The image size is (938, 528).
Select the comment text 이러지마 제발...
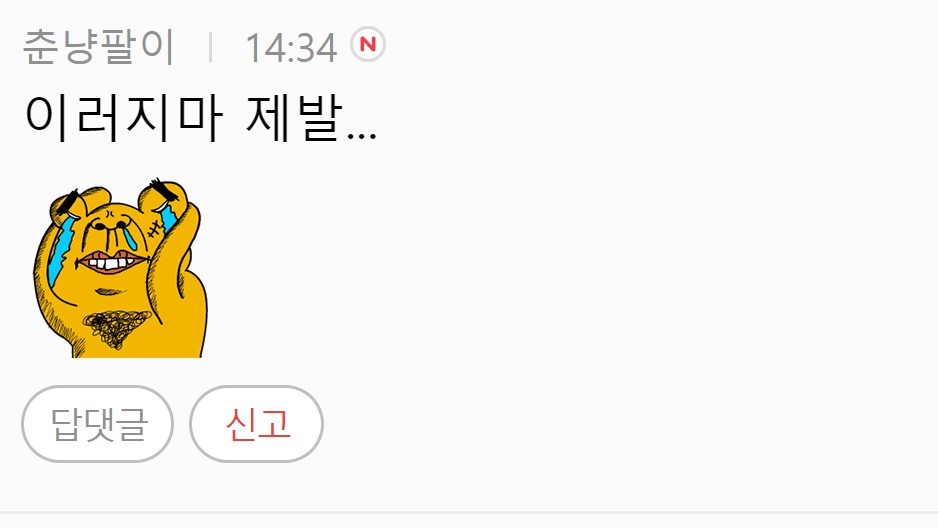(x=201, y=118)
